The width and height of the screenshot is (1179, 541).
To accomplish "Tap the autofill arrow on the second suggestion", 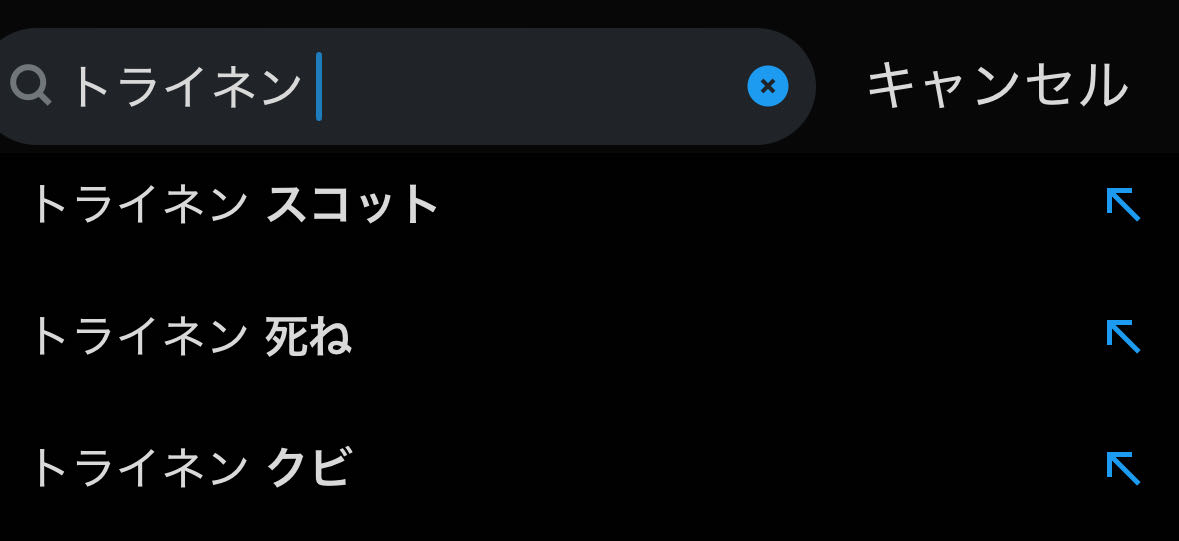I will 1123,336.
